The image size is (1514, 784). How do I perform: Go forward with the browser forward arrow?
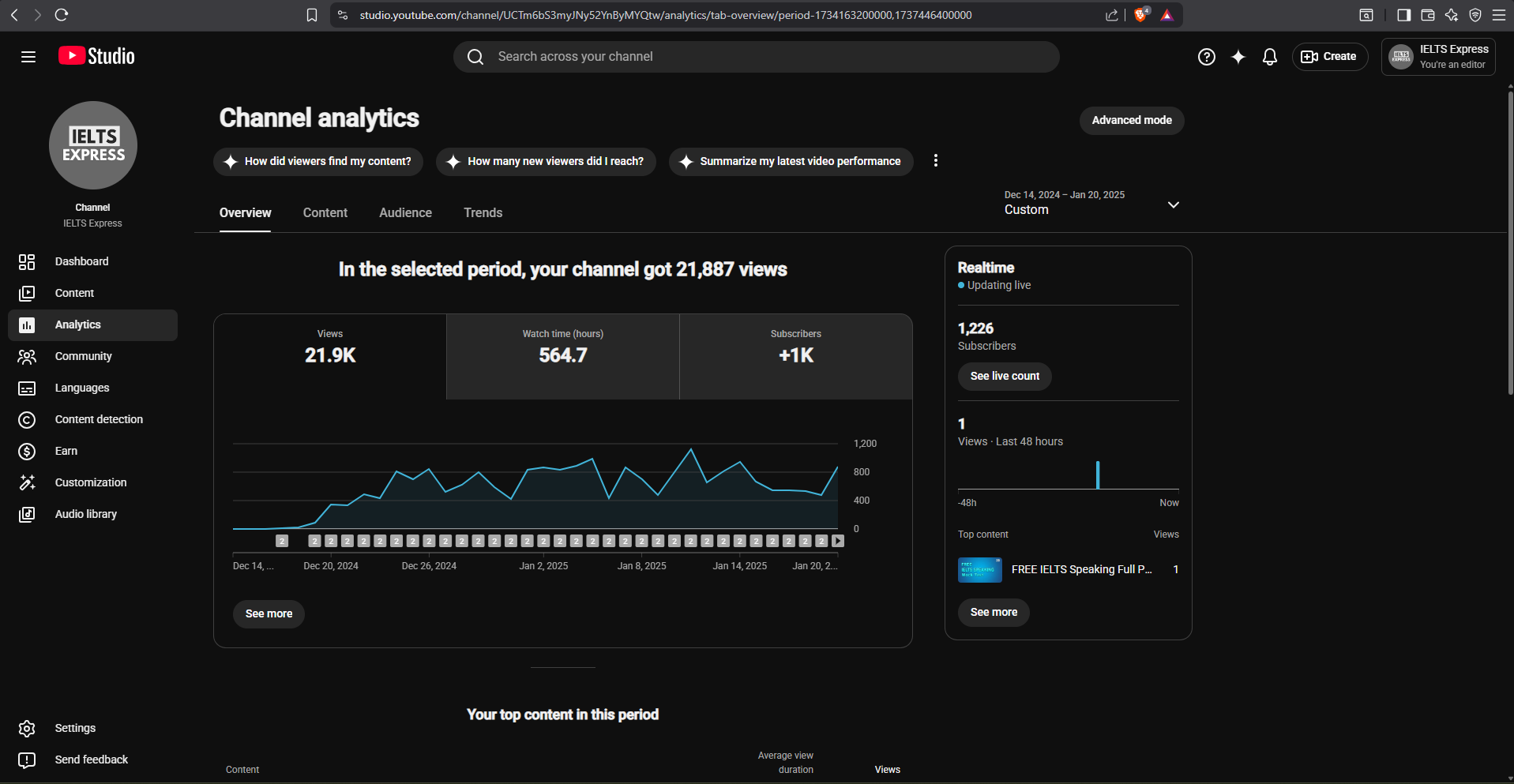(x=37, y=15)
